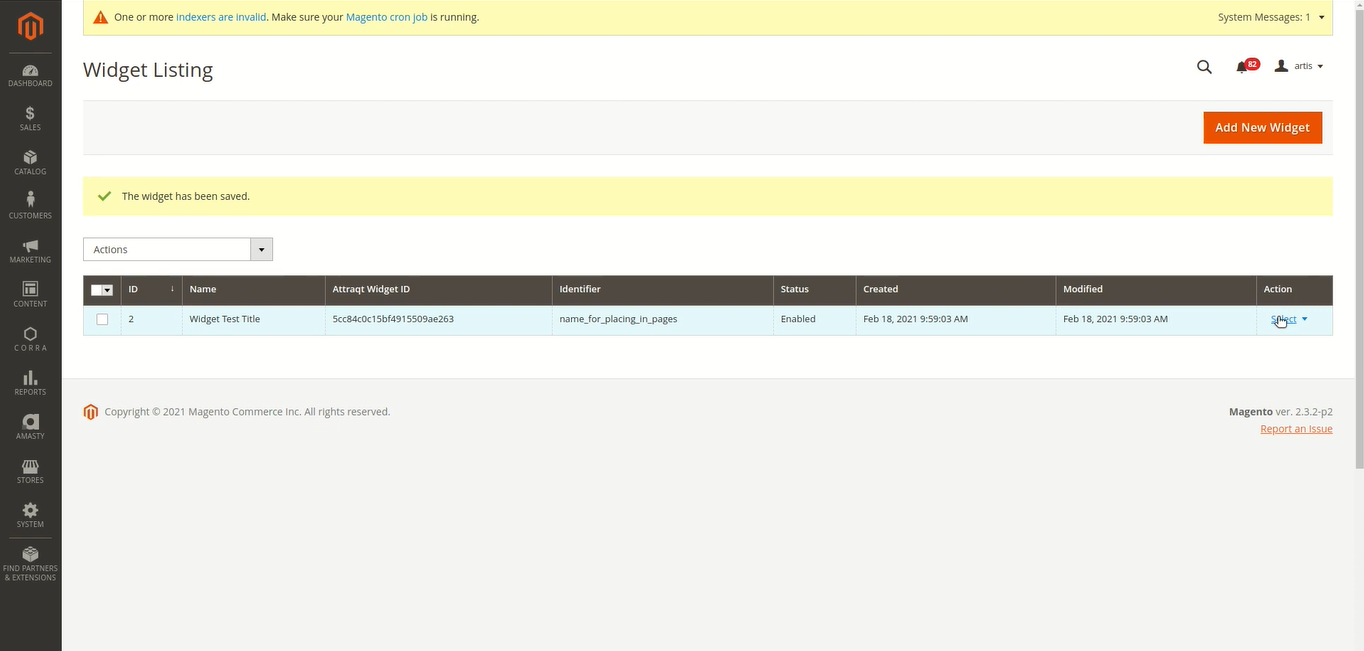This screenshot has height=651, width=1364.
Task: Click the Add New Widget button
Action: point(1262,127)
